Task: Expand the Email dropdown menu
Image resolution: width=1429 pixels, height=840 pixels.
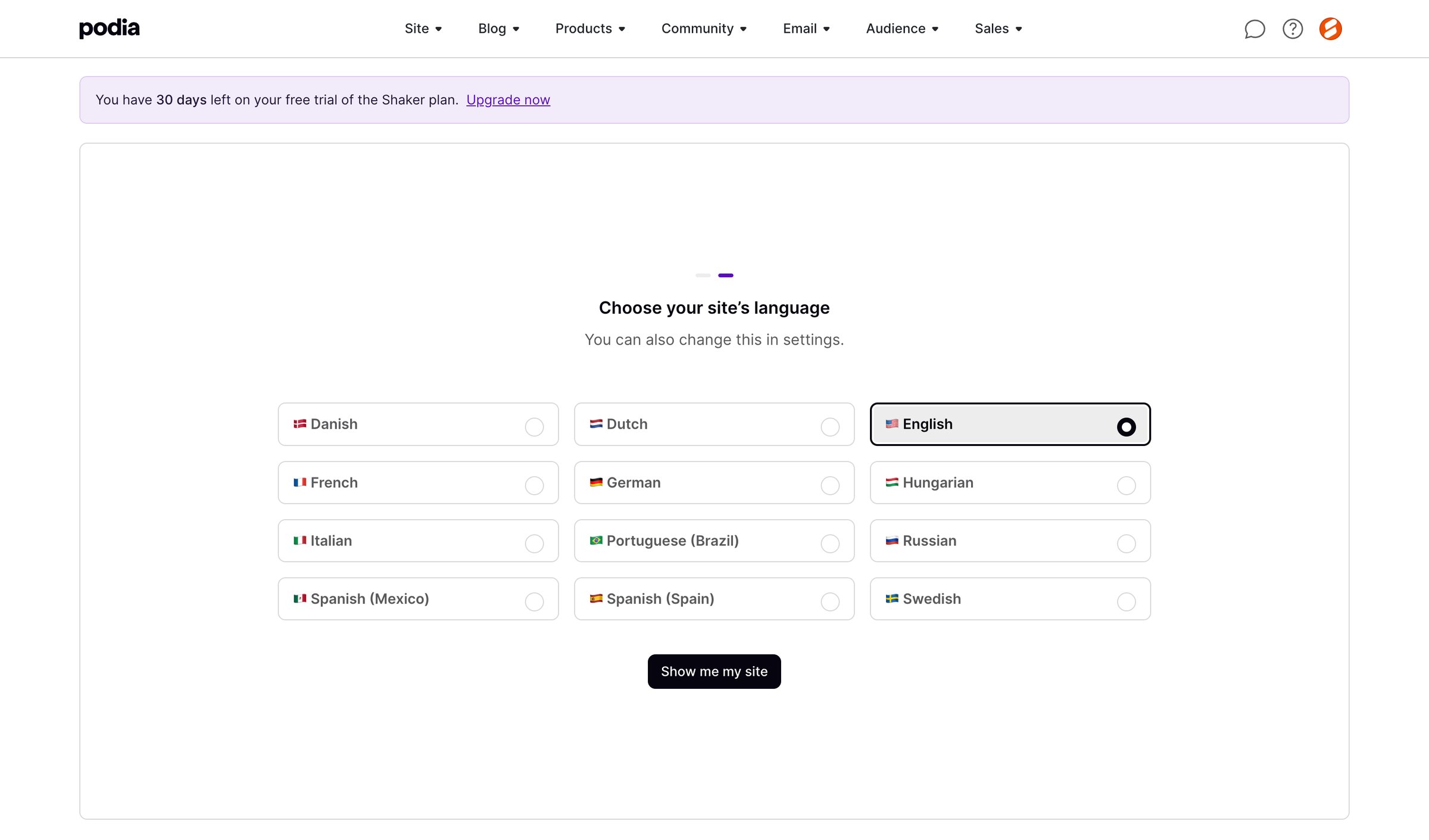Action: point(806,29)
